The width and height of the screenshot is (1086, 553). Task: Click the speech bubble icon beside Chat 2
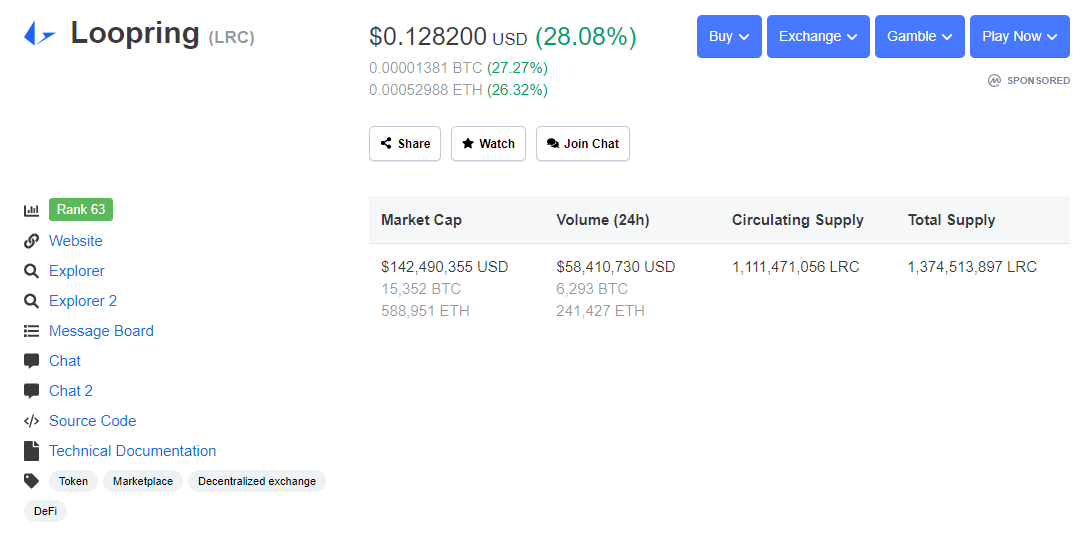coord(31,391)
